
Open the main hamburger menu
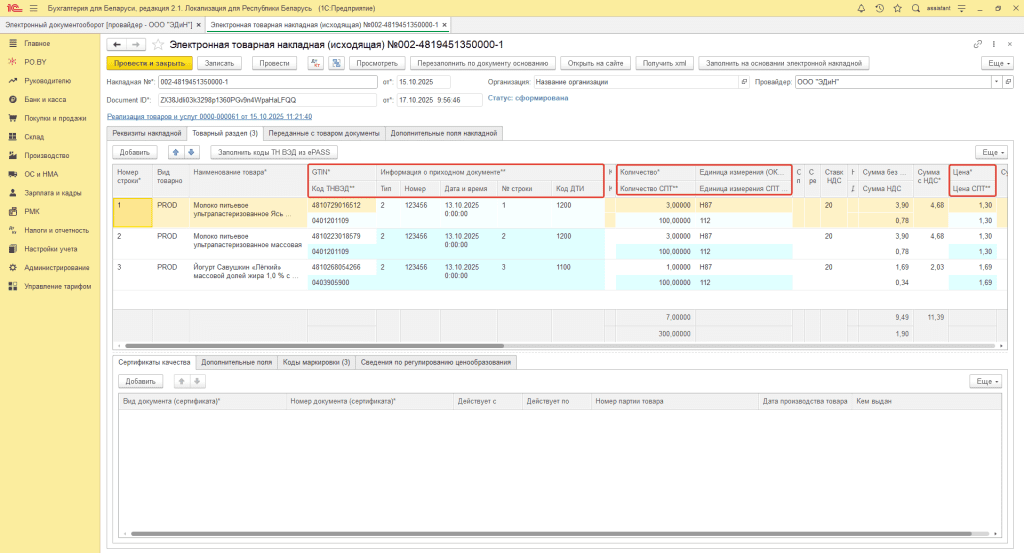32,8
